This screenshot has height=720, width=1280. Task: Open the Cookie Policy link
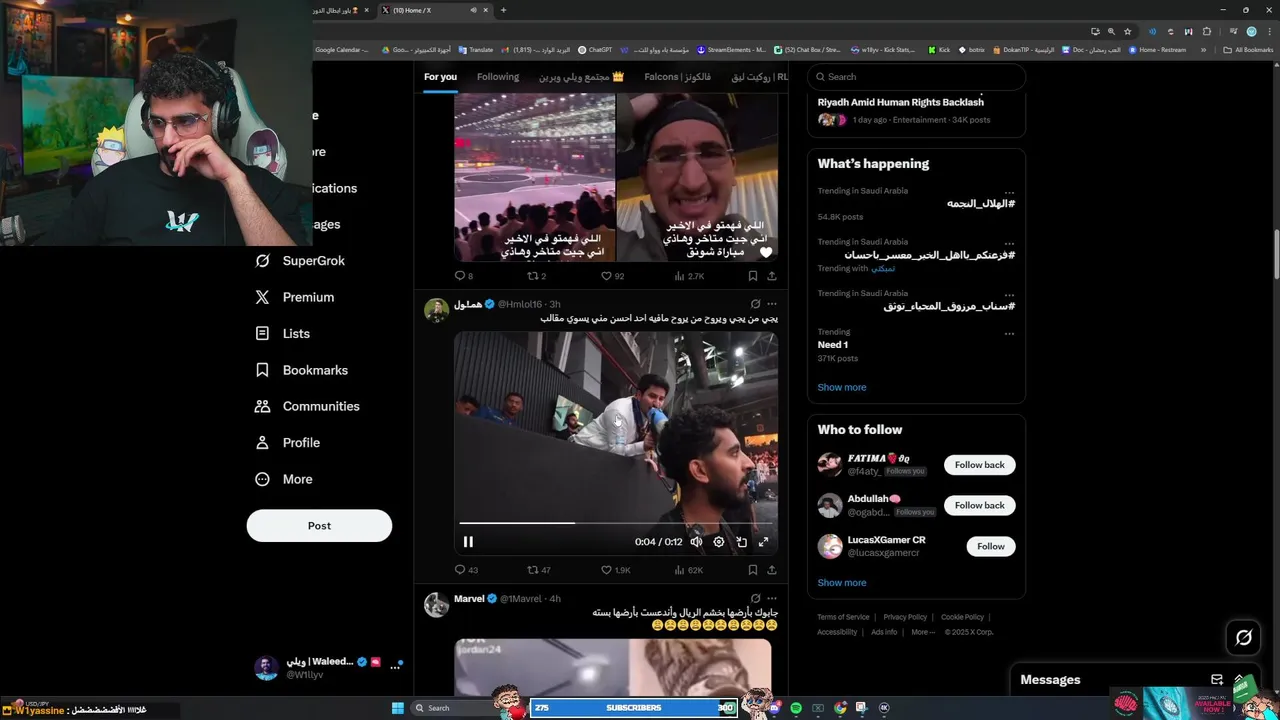(962, 617)
